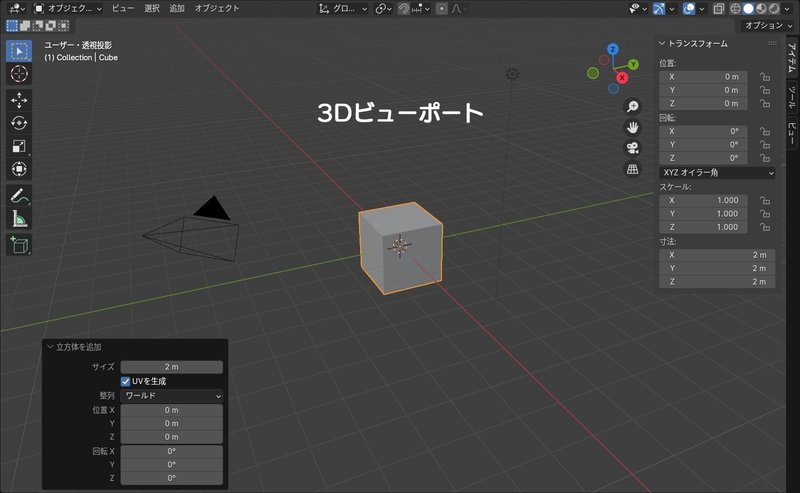Set selection mode to new (first icon)
Screen dimensions: 800x493
coord(12,26)
